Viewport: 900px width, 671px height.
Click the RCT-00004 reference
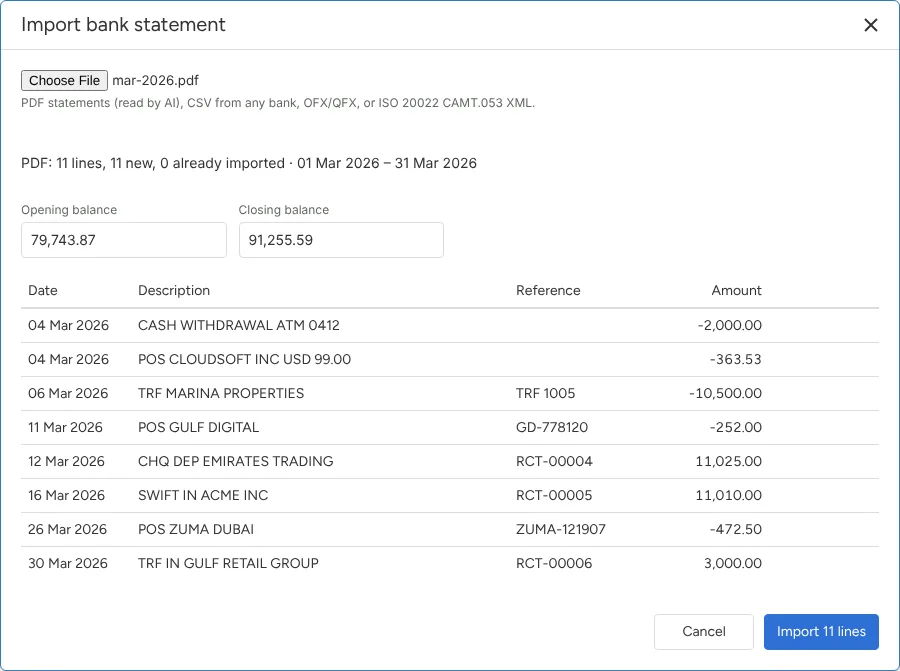(554, 461)
